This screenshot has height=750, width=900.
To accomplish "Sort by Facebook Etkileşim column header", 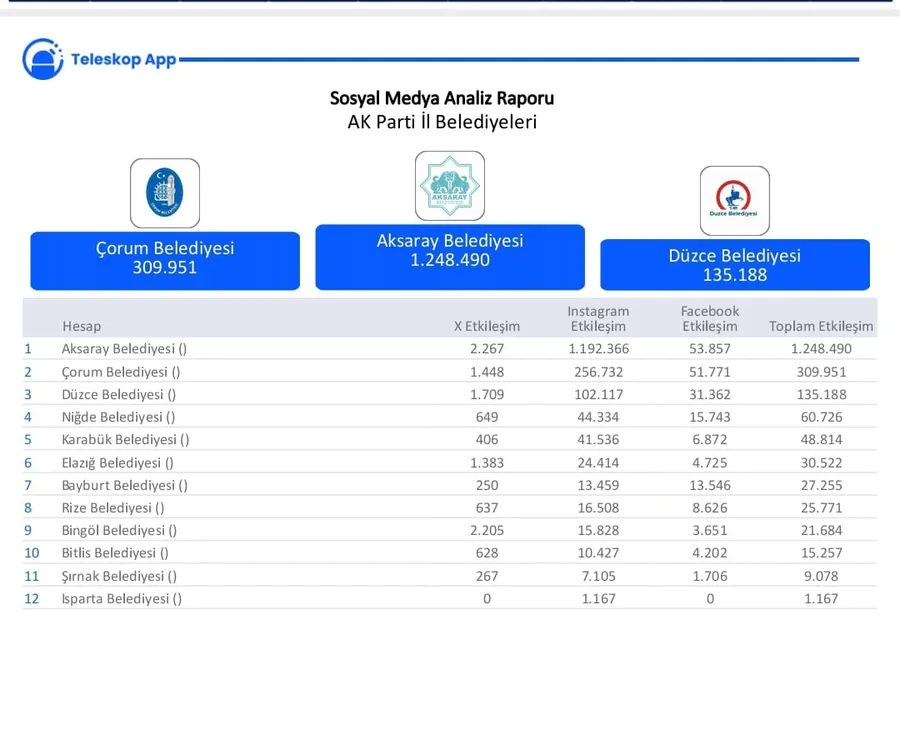I will point(709,319).
